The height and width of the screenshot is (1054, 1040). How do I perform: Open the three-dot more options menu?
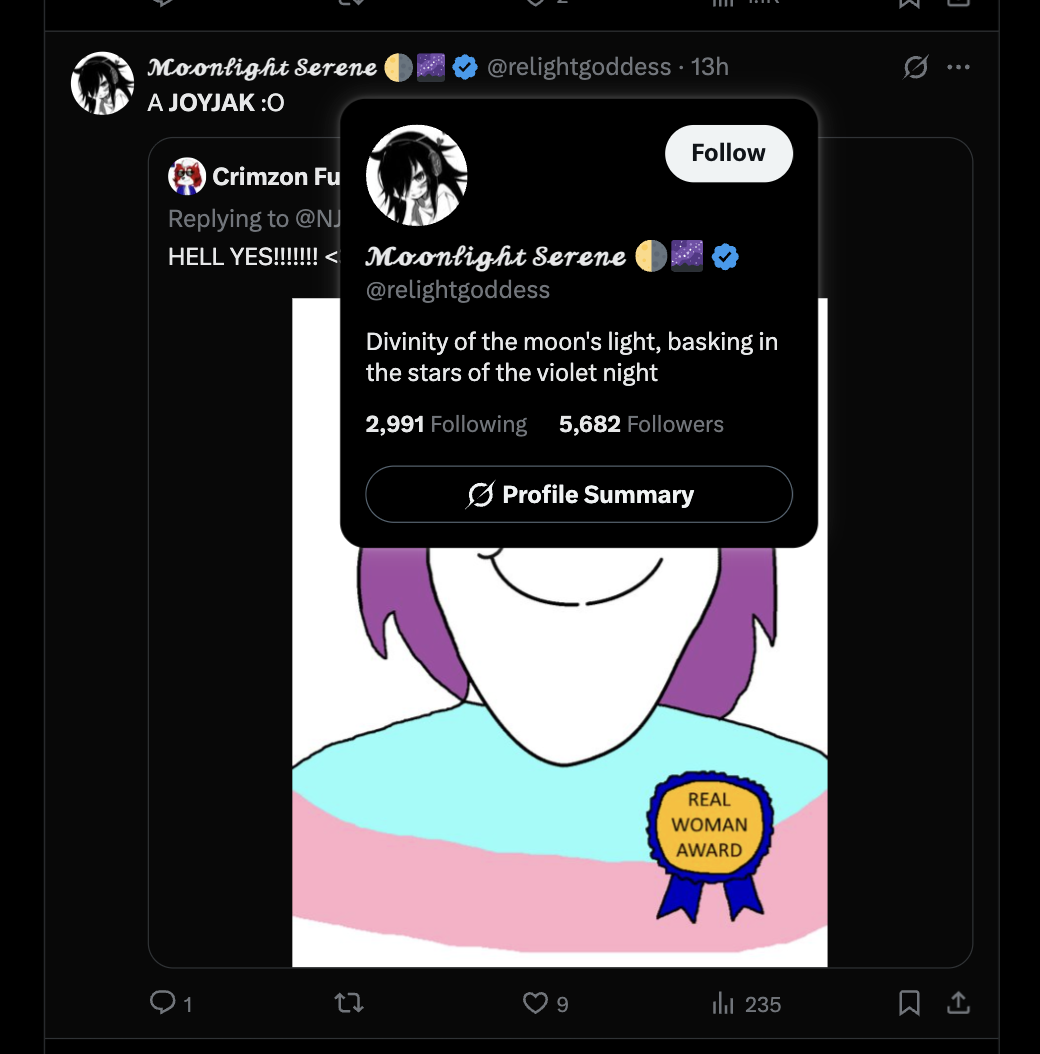pyautogui.click(x=958, y=67)
